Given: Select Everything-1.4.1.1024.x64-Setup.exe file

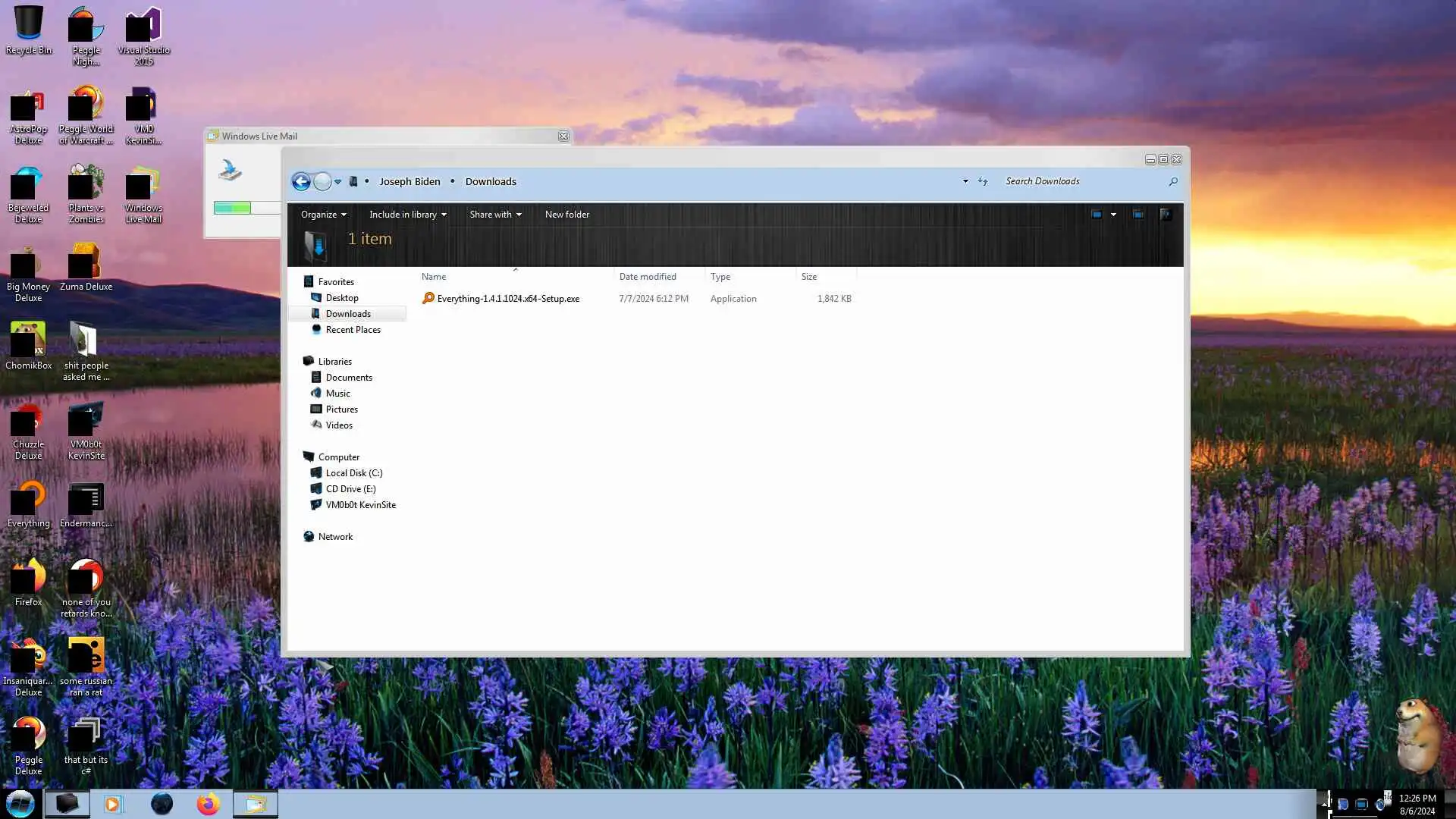Looking at the screenshot, I should coord(507,299).
